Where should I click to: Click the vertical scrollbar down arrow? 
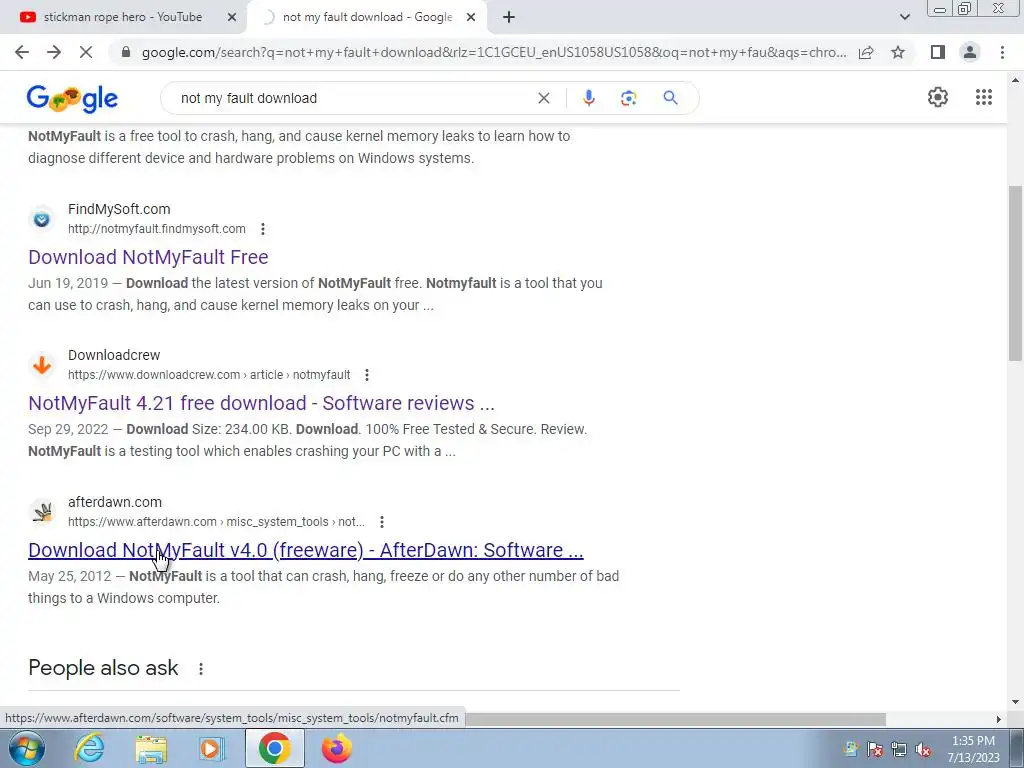click(1015, 703)
